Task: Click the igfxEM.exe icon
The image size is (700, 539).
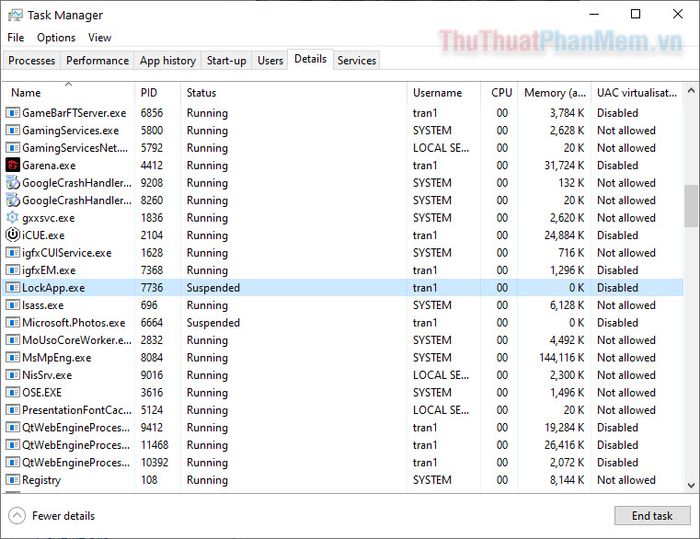Action: 12,270
